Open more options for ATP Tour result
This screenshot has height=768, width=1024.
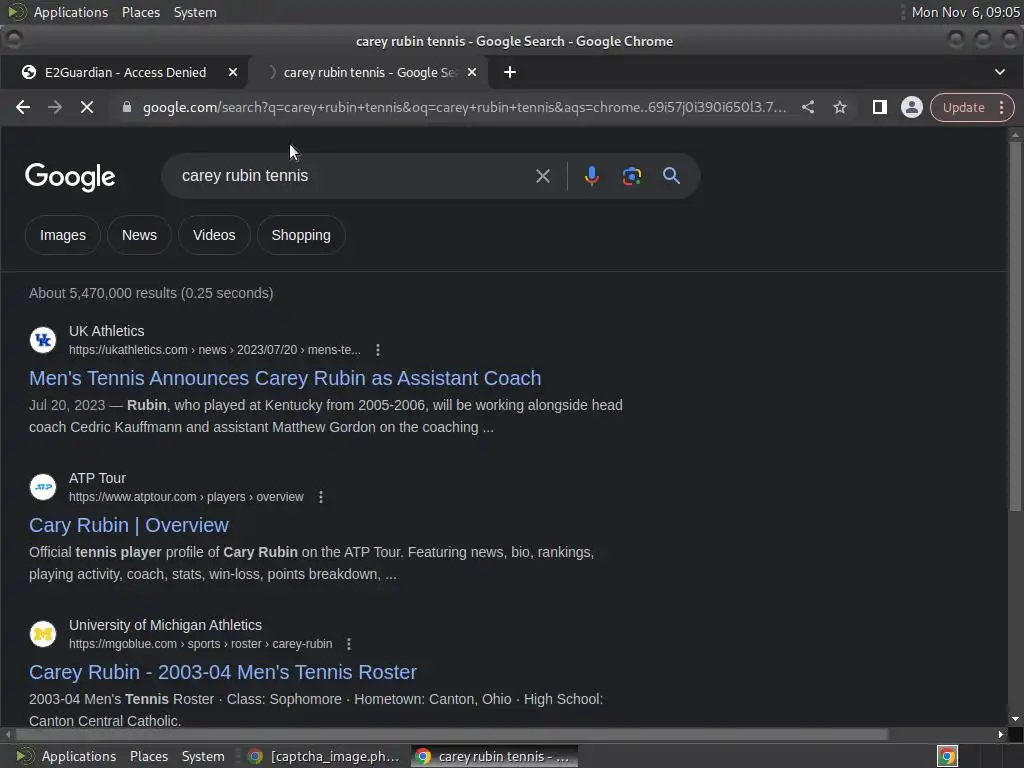pyautogui.click(x=321, y=497)
